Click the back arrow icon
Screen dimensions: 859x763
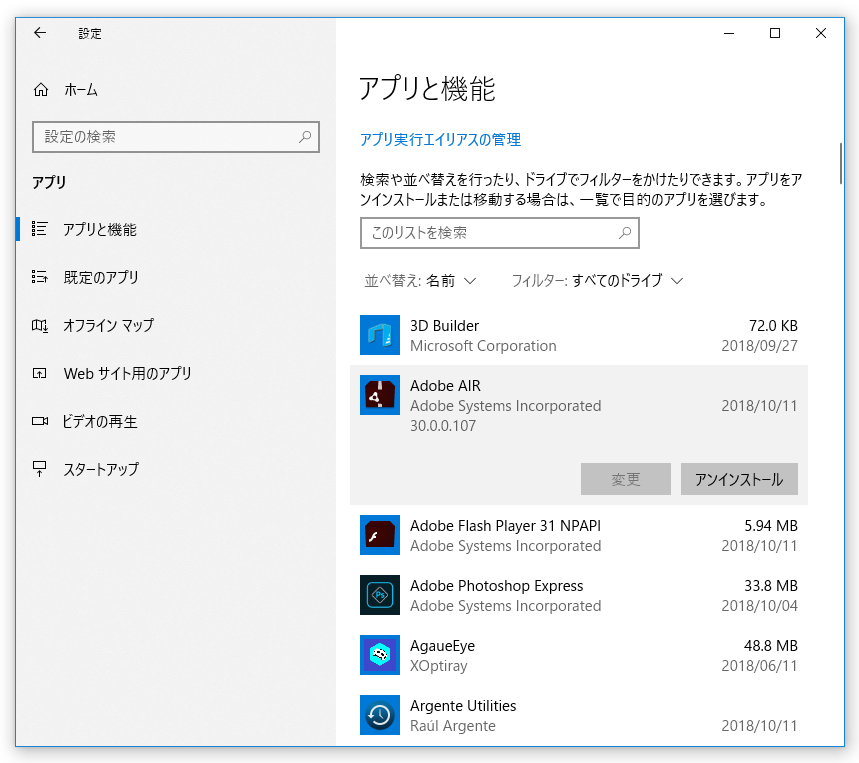(40, 33)
